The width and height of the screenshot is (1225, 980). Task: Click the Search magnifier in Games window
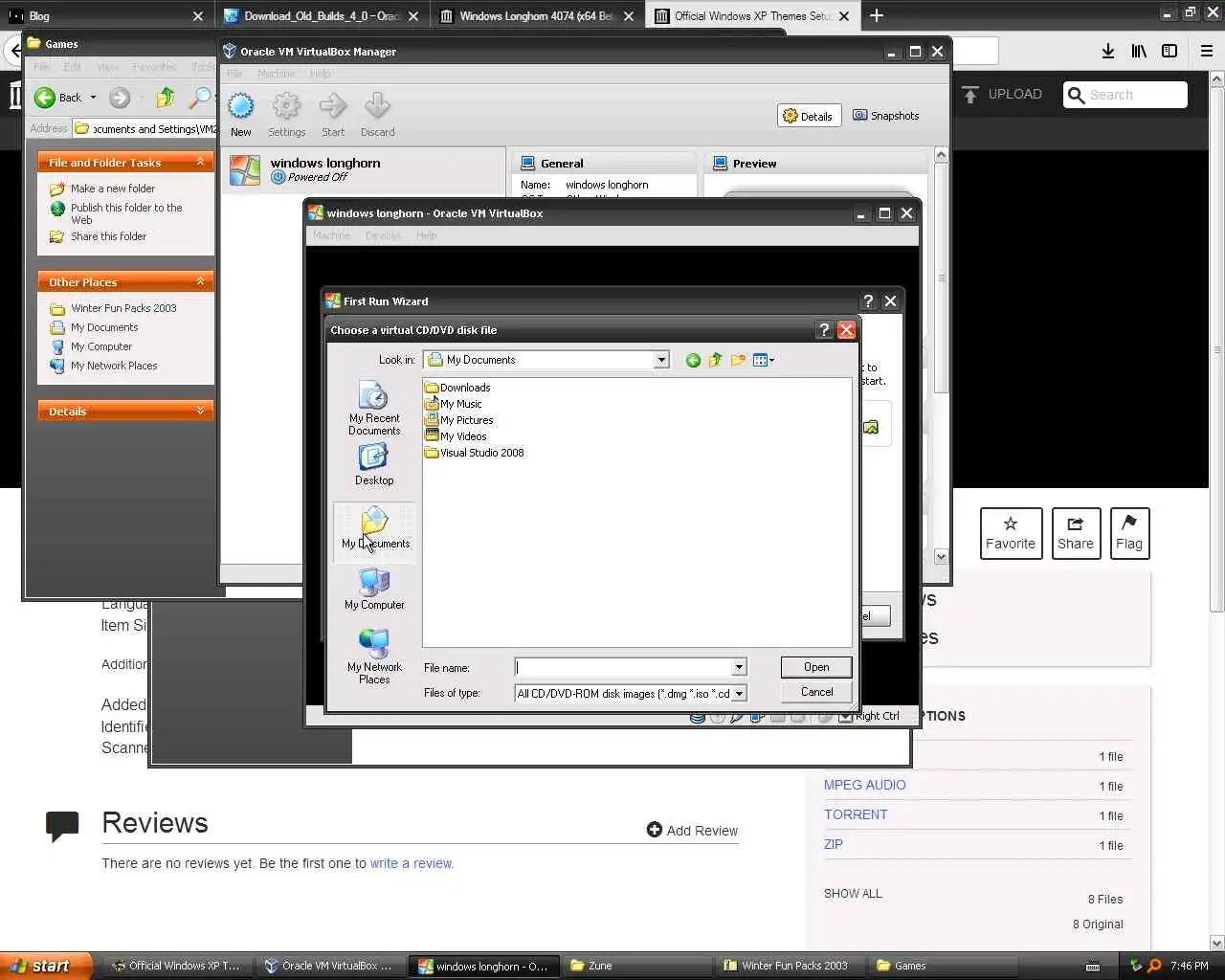tap(199, 98)
